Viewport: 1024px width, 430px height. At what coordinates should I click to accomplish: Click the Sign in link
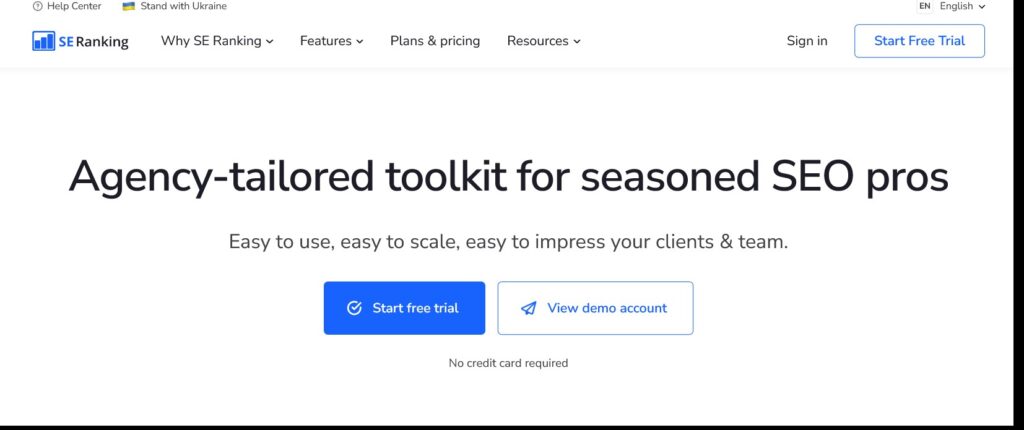[807, 41]
